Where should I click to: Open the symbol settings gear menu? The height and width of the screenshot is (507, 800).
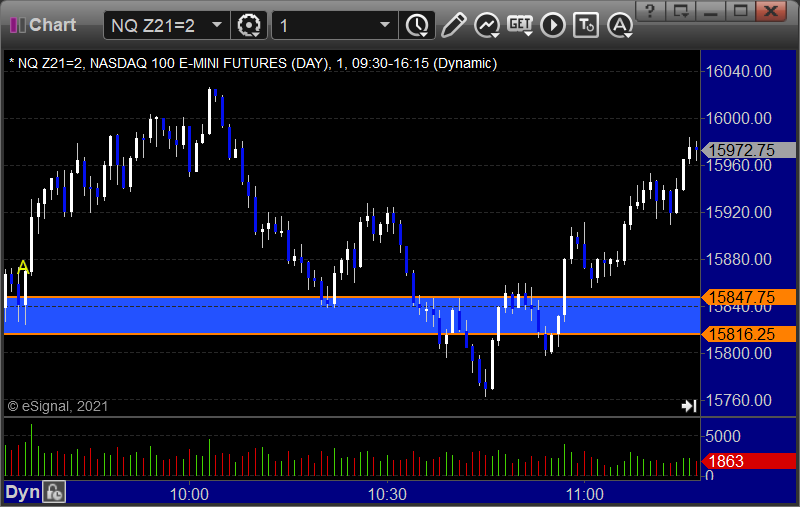(249, 25)
